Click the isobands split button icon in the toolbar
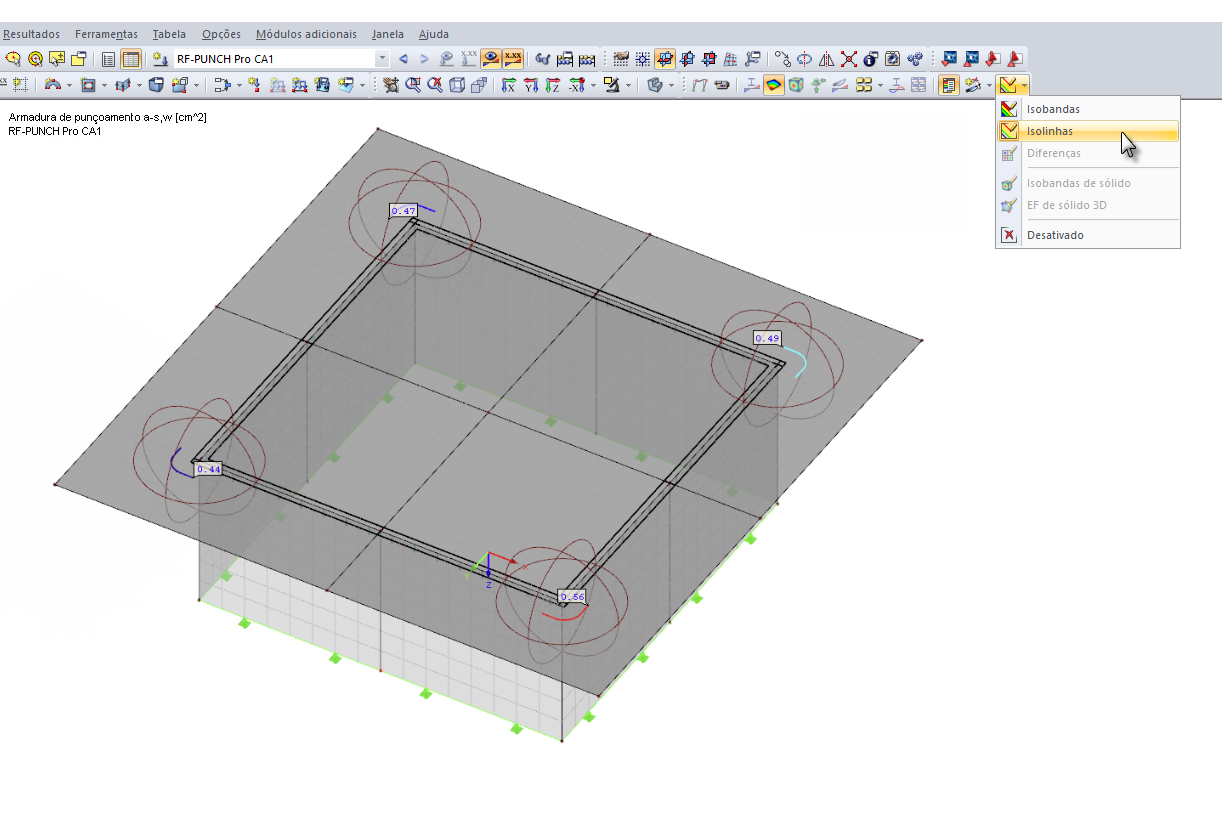Image resolution: width=1222 pixels, height=813 pixels. [1008, 85]
